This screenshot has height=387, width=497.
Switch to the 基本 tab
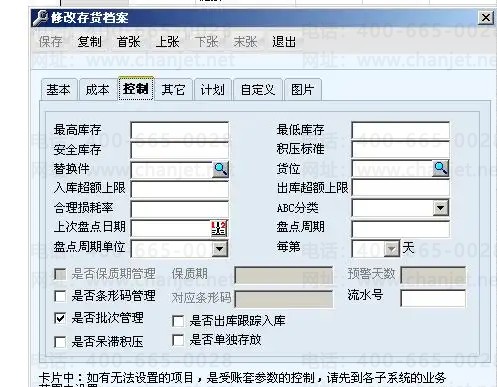(59, 90)
